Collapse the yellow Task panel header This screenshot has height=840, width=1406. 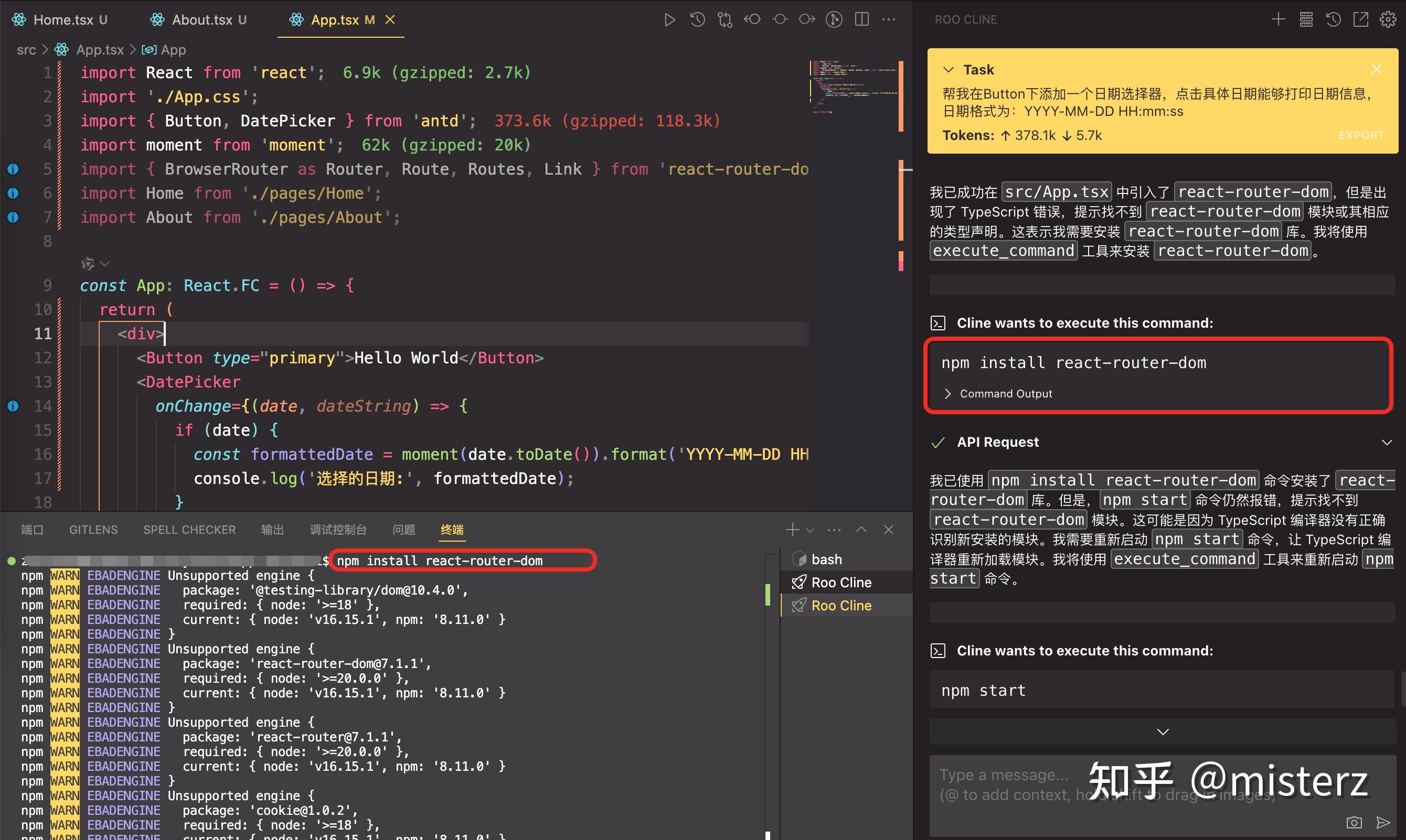click(x=949, y=69)
